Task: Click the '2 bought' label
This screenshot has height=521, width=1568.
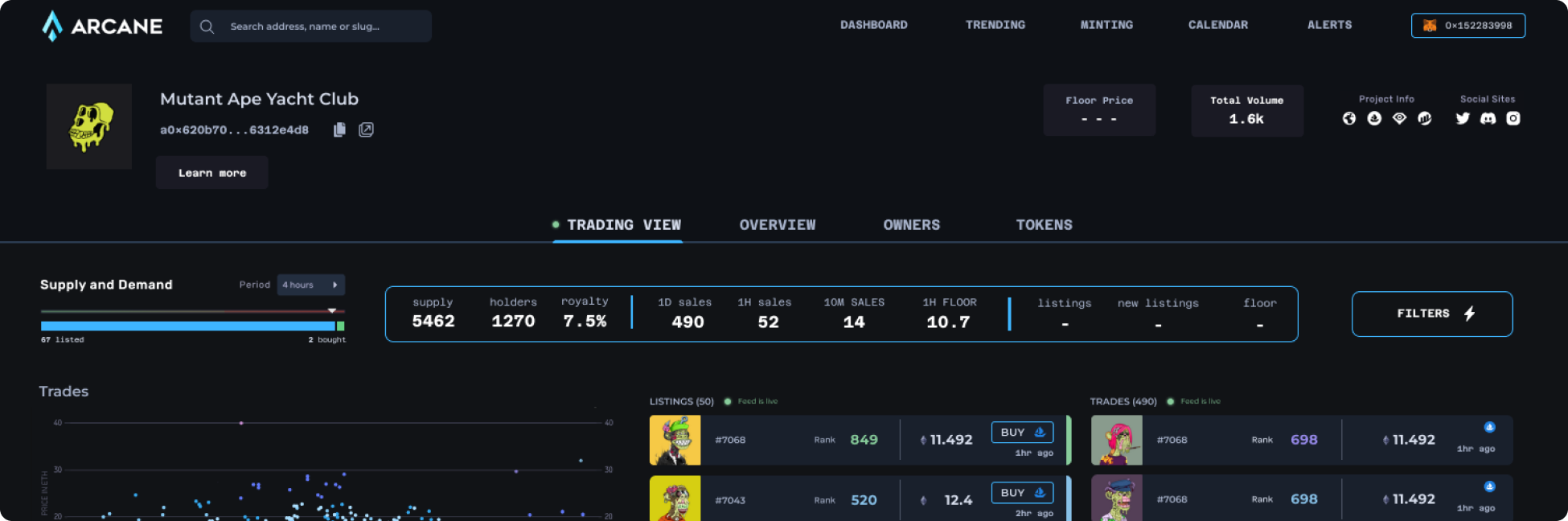Action: click(327, 339)
